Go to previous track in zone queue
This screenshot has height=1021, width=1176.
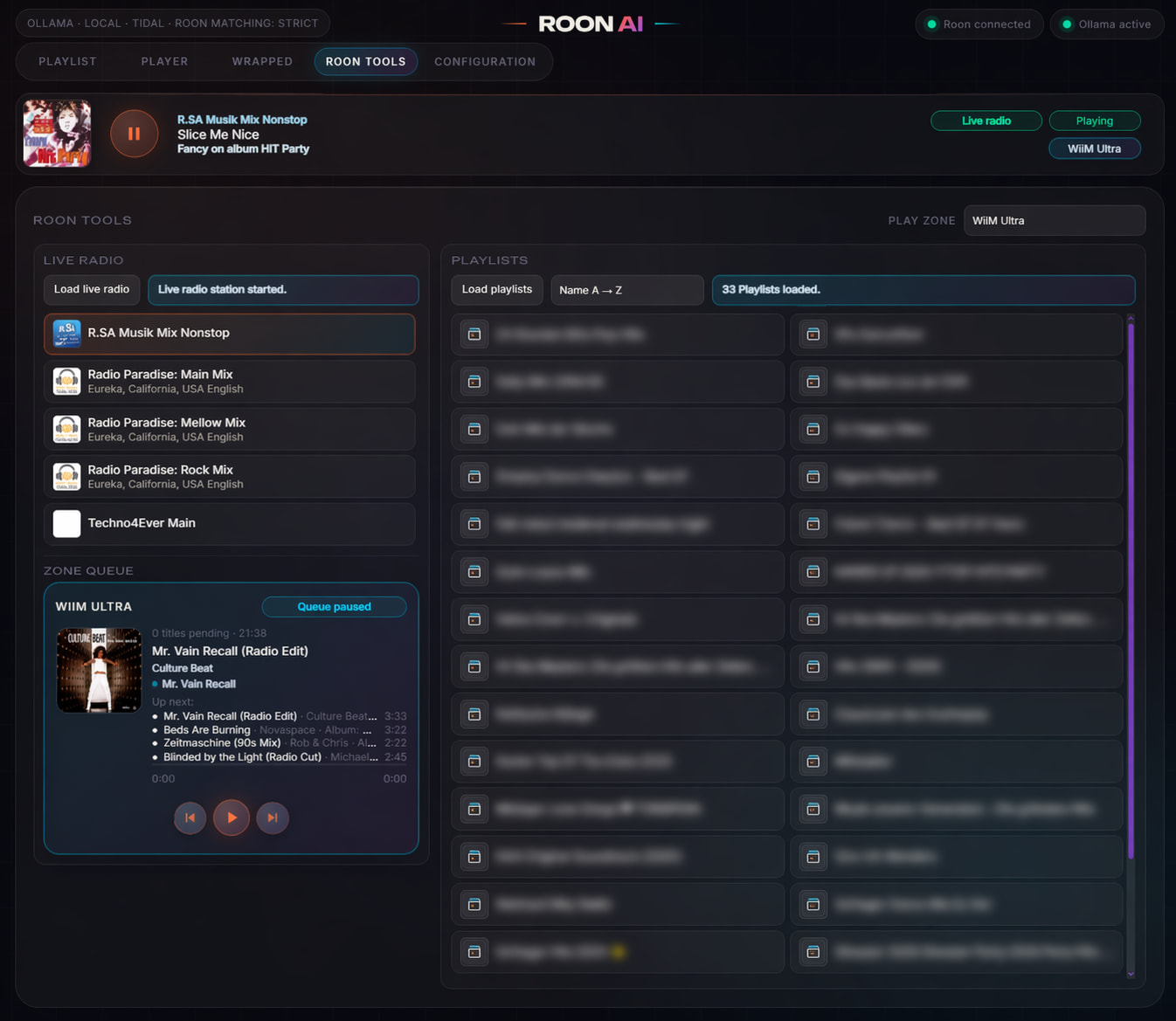[190, 817]
